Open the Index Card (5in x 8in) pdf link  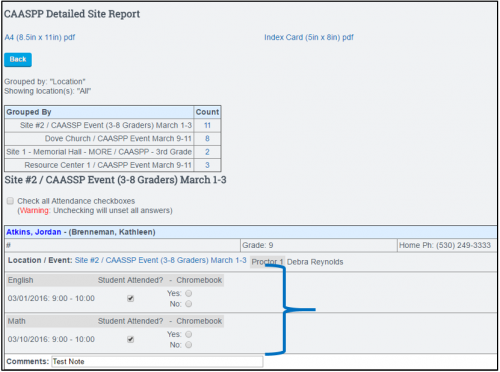click(x=309, y=37)
